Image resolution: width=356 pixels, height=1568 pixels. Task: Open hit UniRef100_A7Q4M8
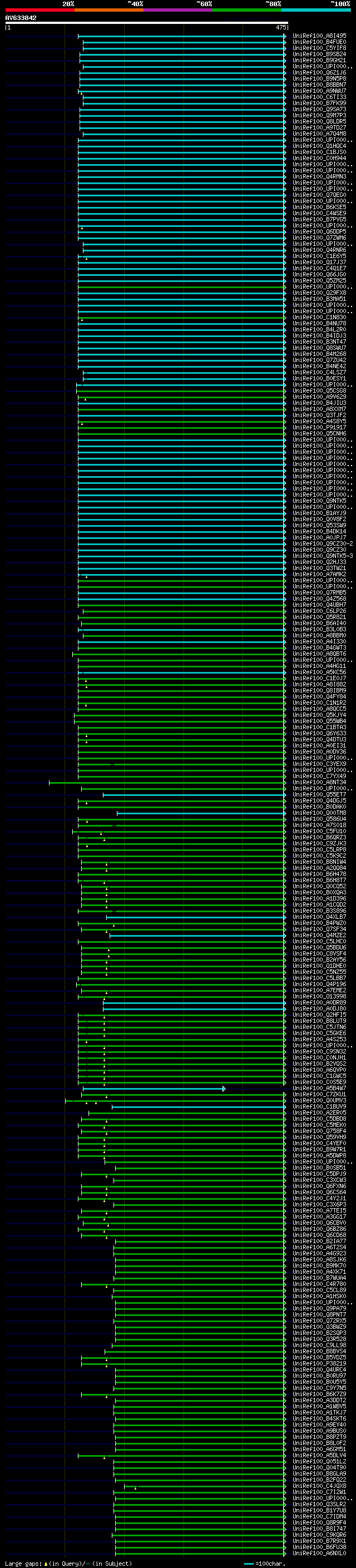click(319, 134)
